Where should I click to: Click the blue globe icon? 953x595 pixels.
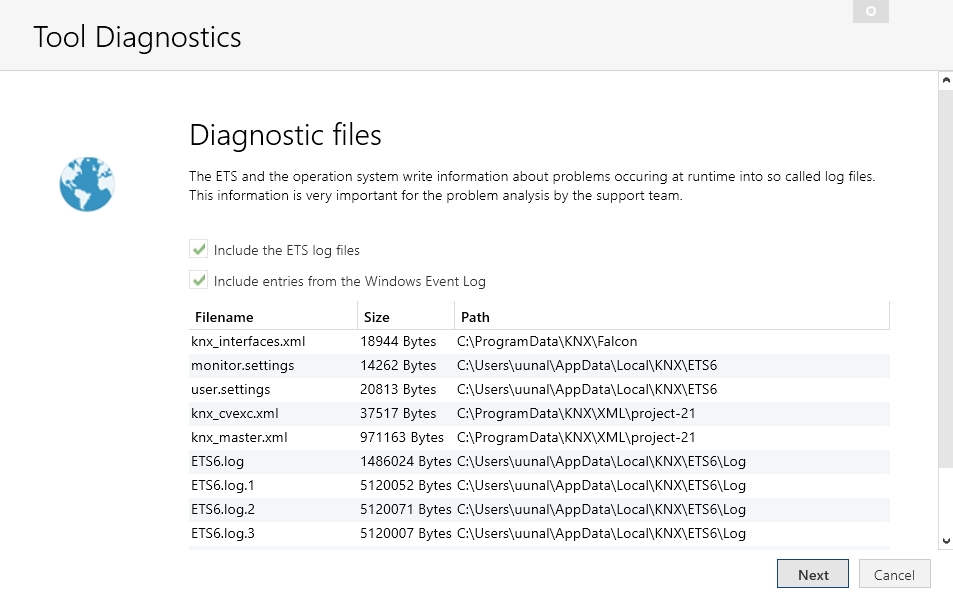click(x=87, y=184)
